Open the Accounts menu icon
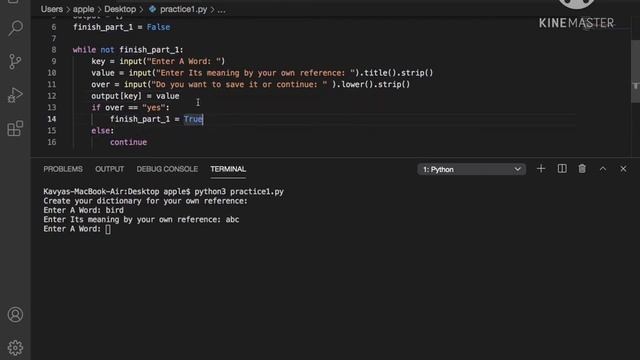The image size is (640, 360). click(x=16, y=315)
